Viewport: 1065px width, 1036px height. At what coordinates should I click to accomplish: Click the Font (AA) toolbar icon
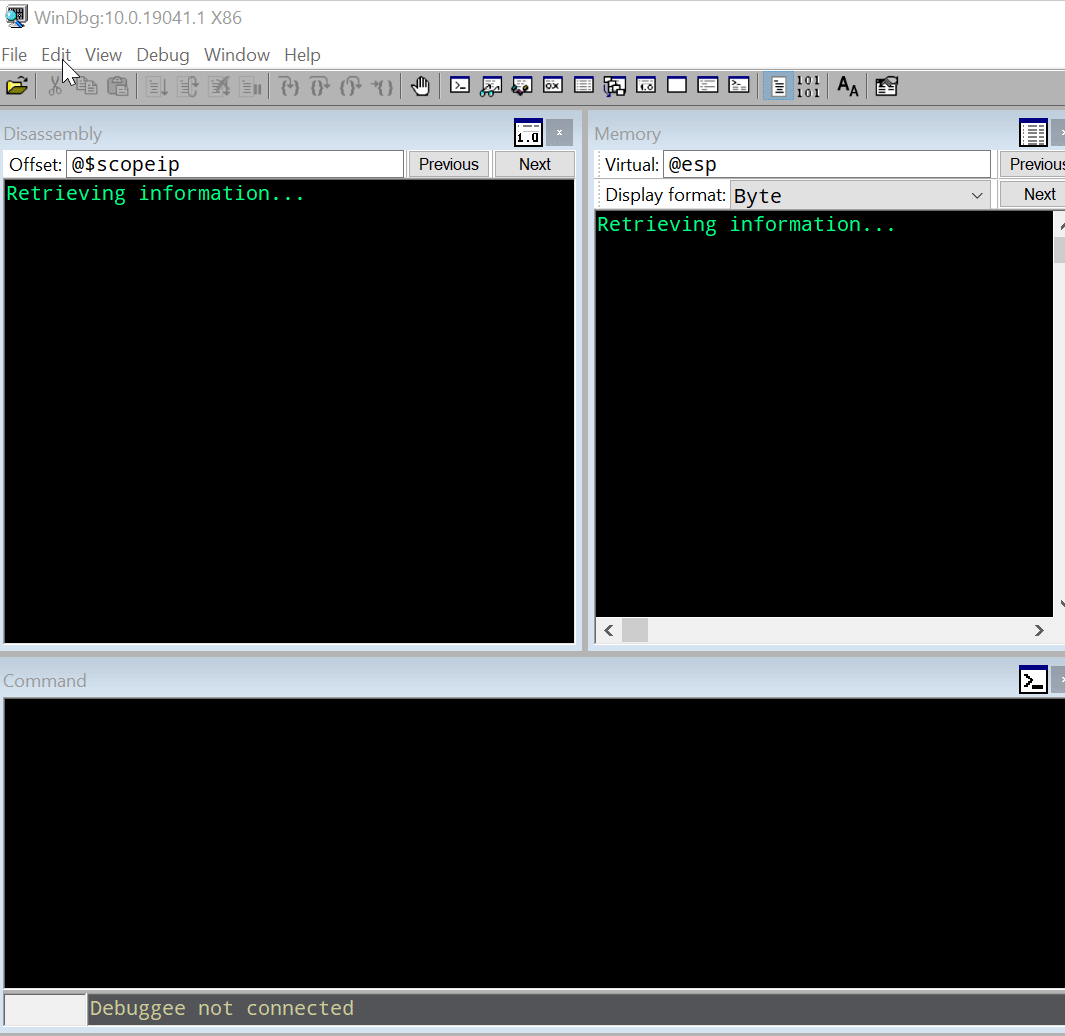[x=848, y=86]
